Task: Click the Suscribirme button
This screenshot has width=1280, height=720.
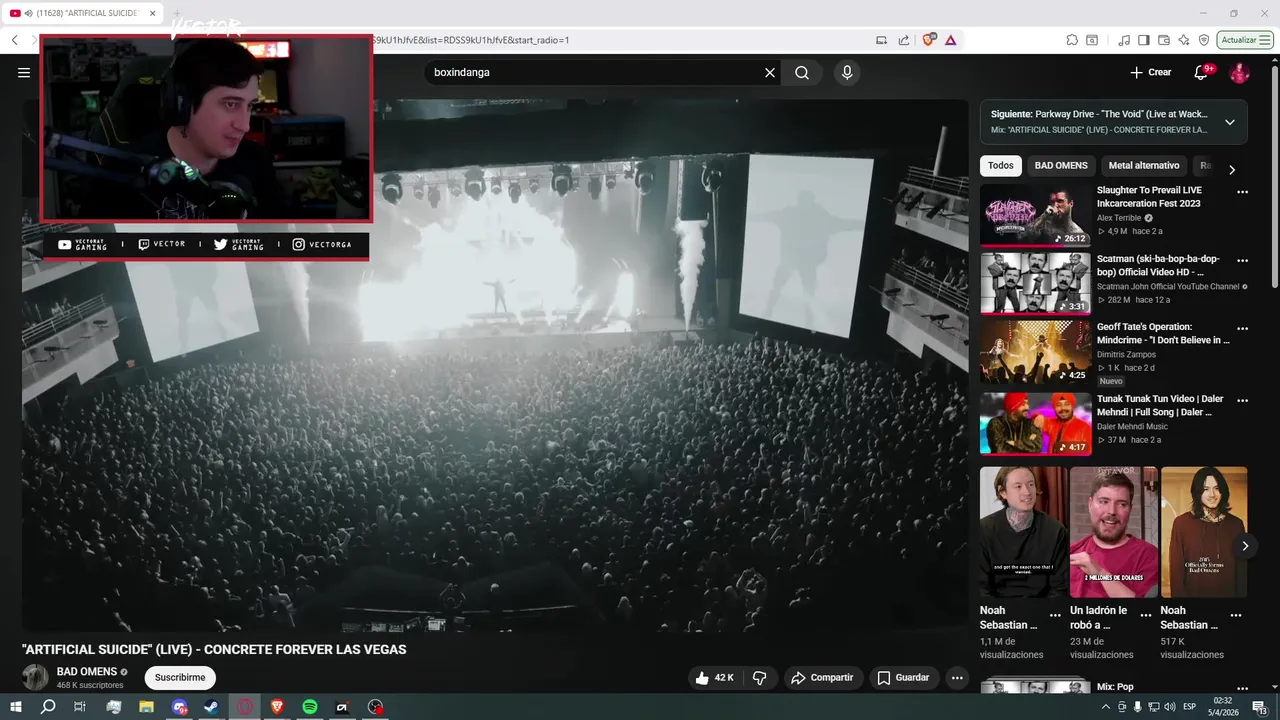Action: (x=180, y=678)
